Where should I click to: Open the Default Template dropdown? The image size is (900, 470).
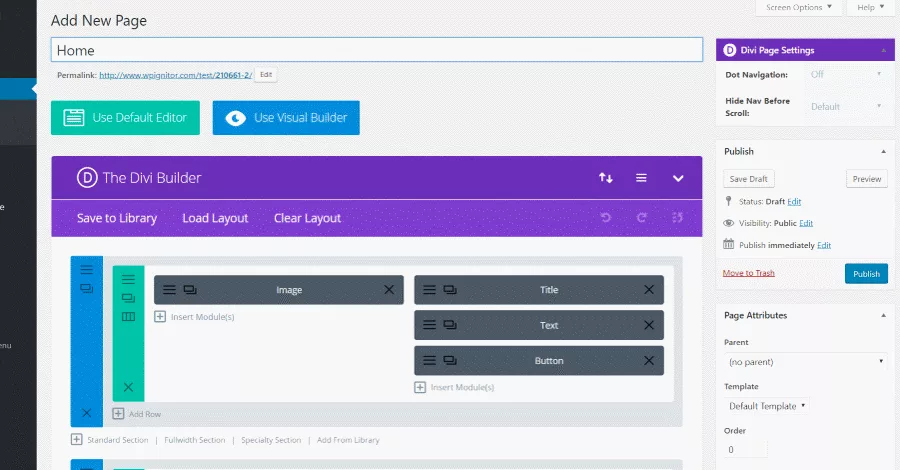766,406
